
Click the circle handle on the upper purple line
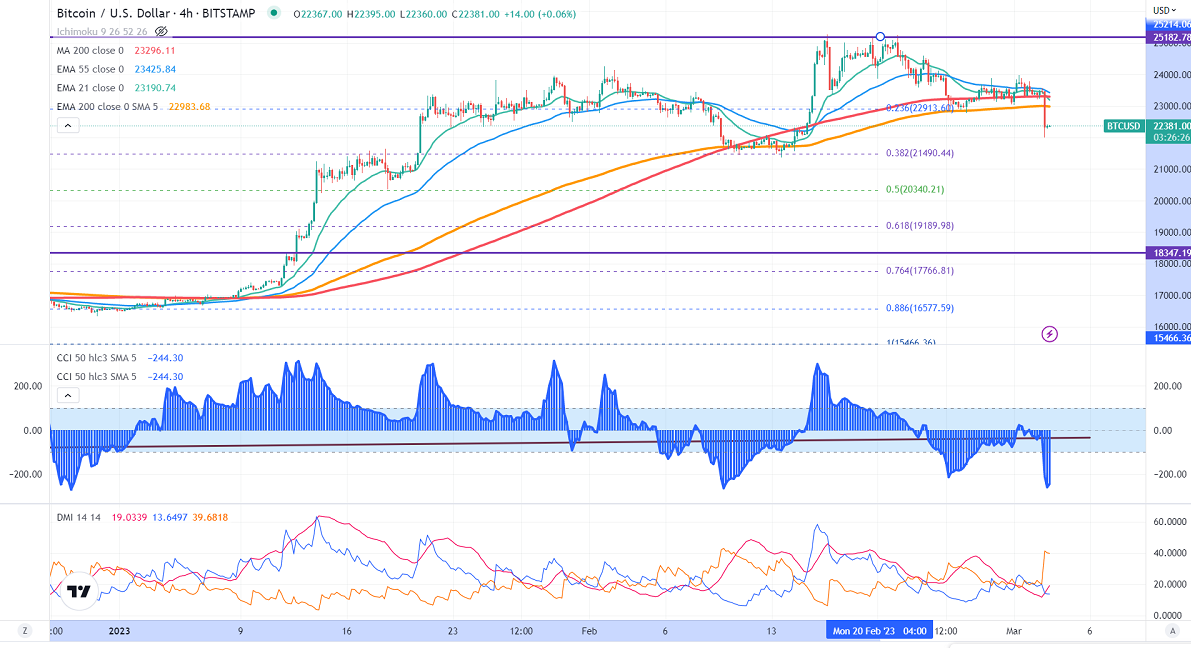coord(879,37)
